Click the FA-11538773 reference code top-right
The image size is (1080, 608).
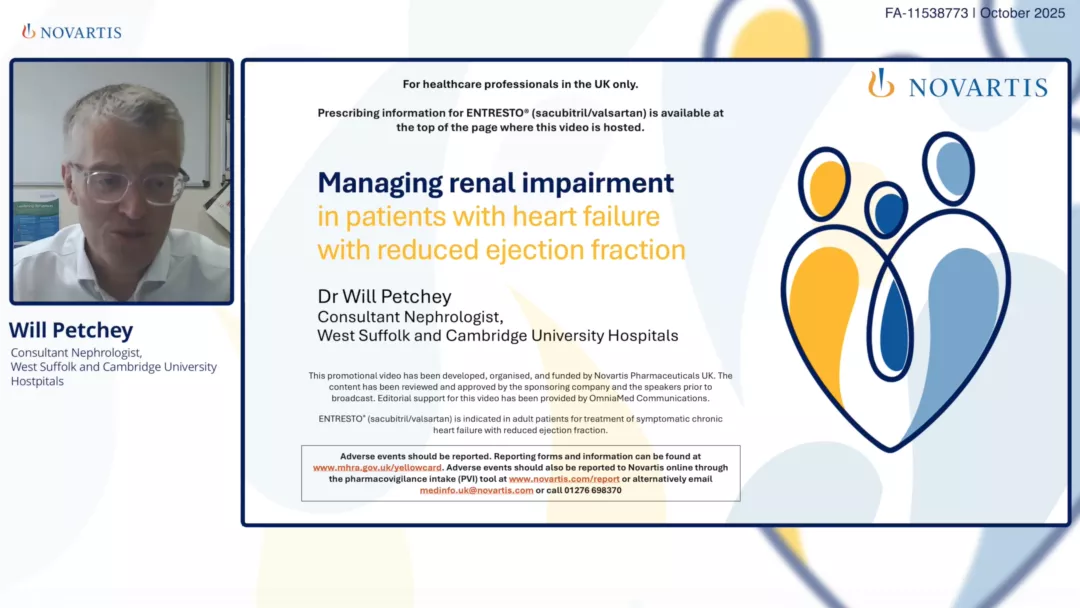[x=928, y=13]
